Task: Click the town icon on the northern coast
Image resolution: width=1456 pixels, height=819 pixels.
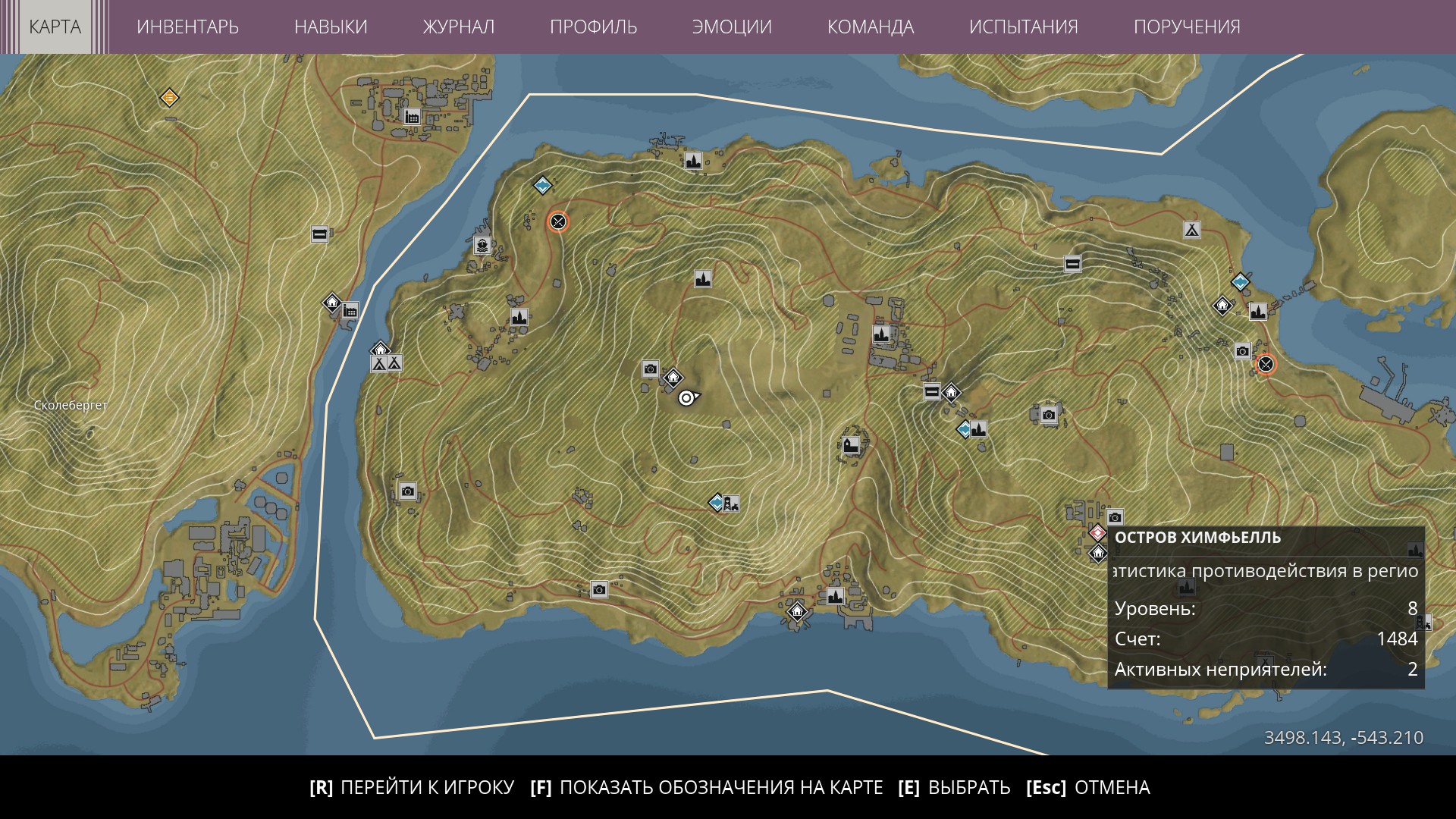Action: pyautogui.click(x=693, y=161)
